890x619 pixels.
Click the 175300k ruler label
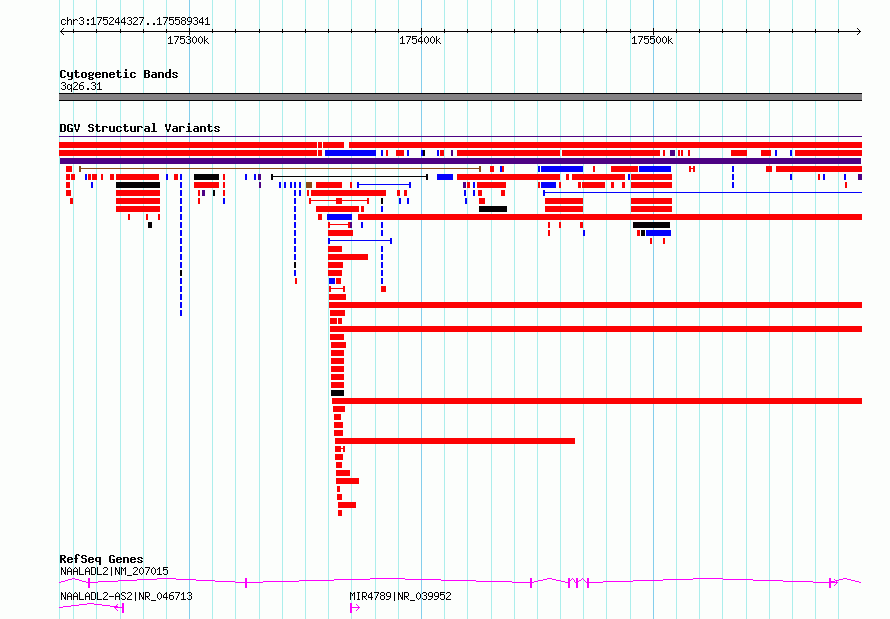click(x=188, y=40)
